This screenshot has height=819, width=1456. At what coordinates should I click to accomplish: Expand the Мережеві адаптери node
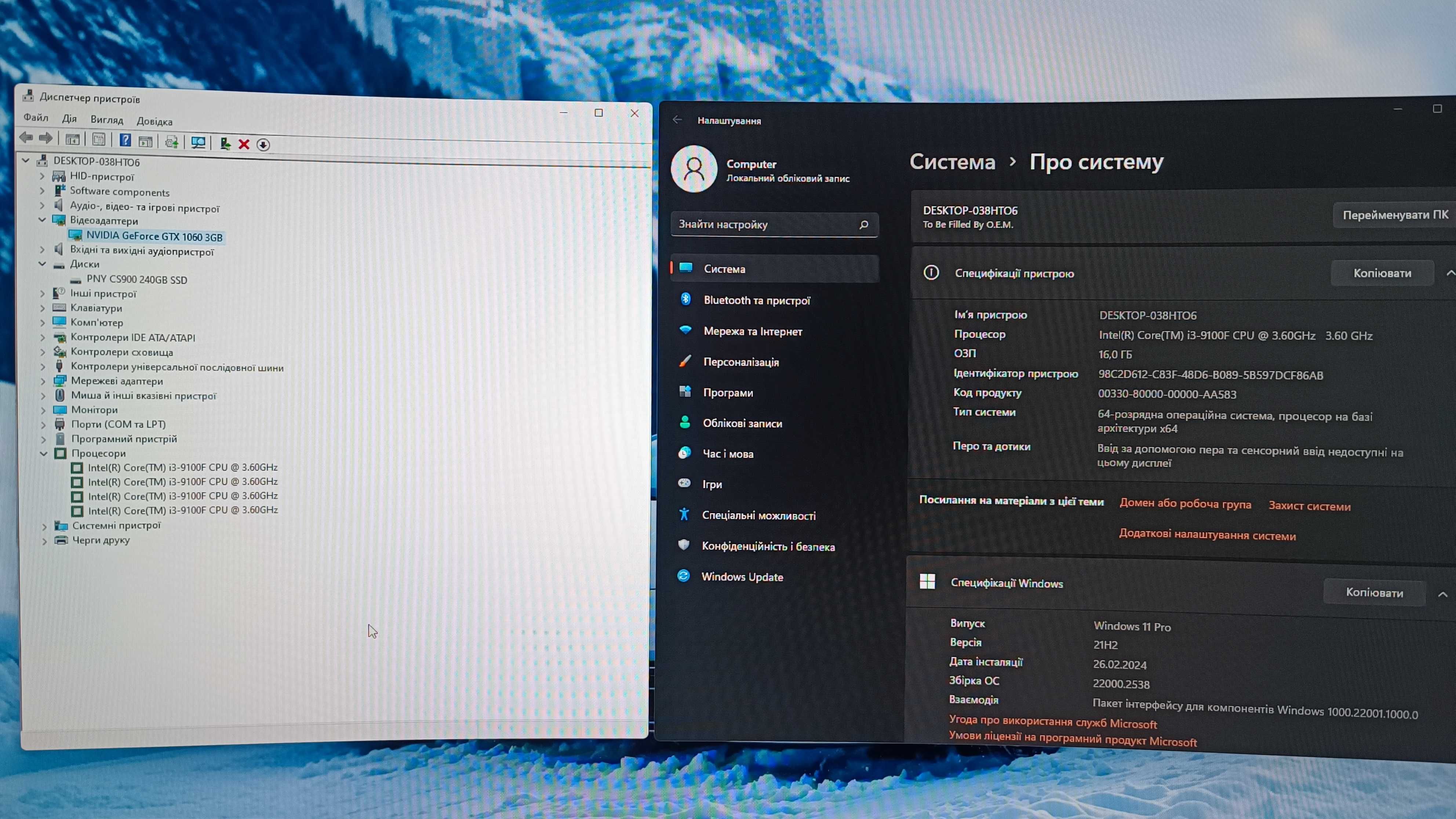43,381
